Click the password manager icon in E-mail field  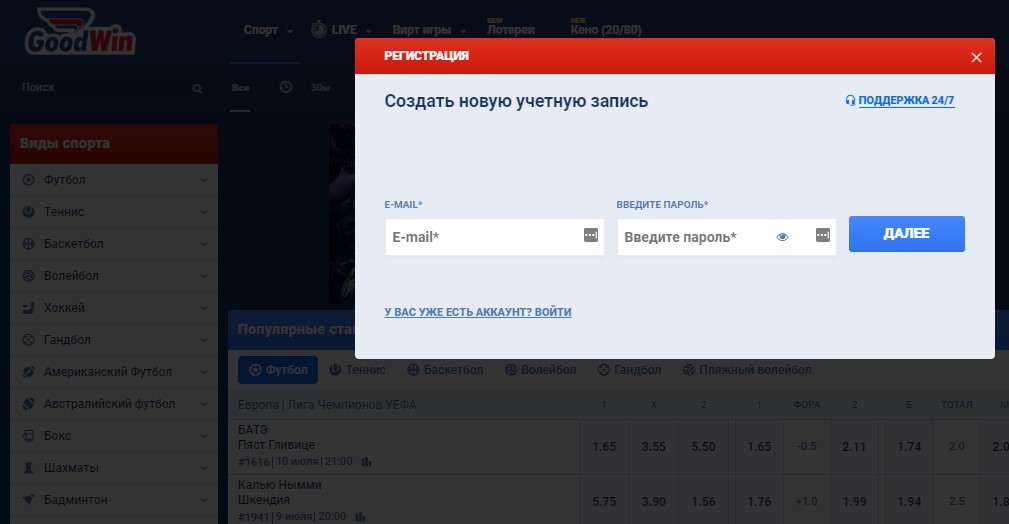591,235
